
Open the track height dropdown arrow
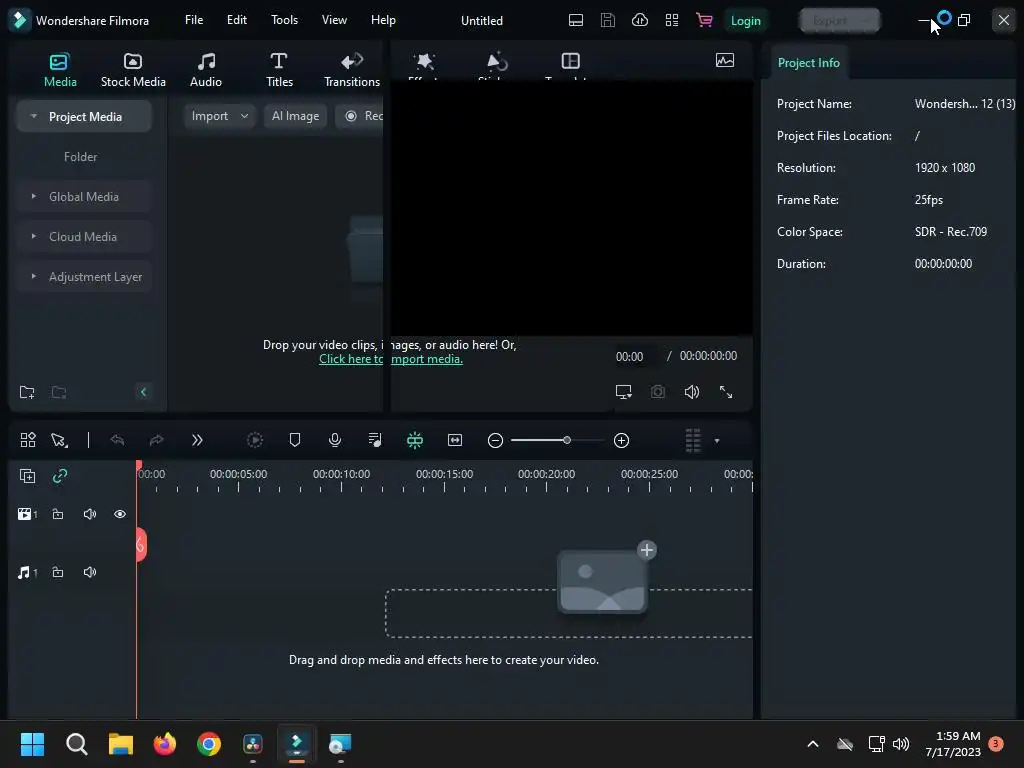coord(716,441)
